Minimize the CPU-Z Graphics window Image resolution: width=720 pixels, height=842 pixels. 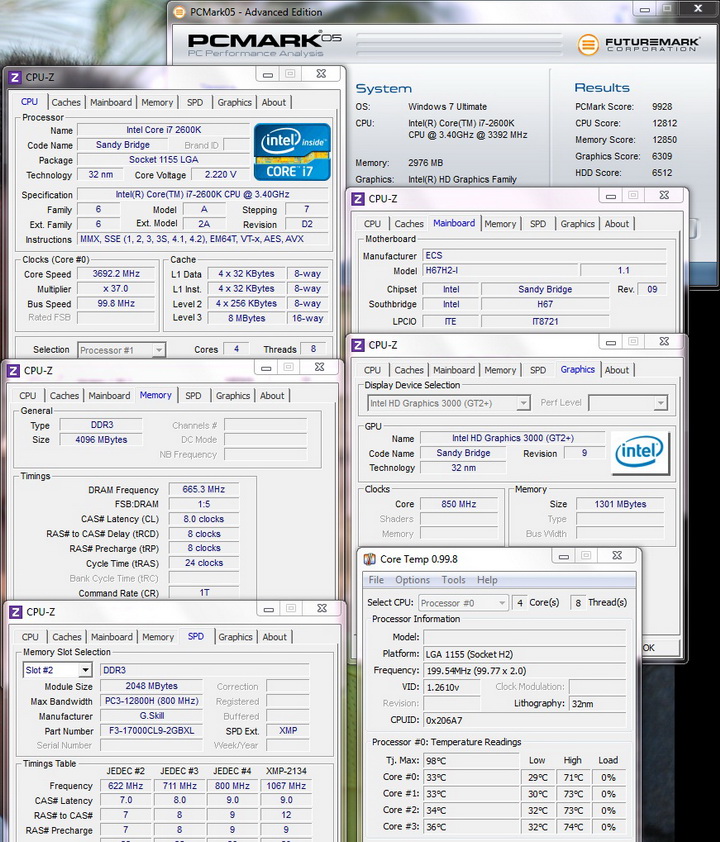click(610, 342)
